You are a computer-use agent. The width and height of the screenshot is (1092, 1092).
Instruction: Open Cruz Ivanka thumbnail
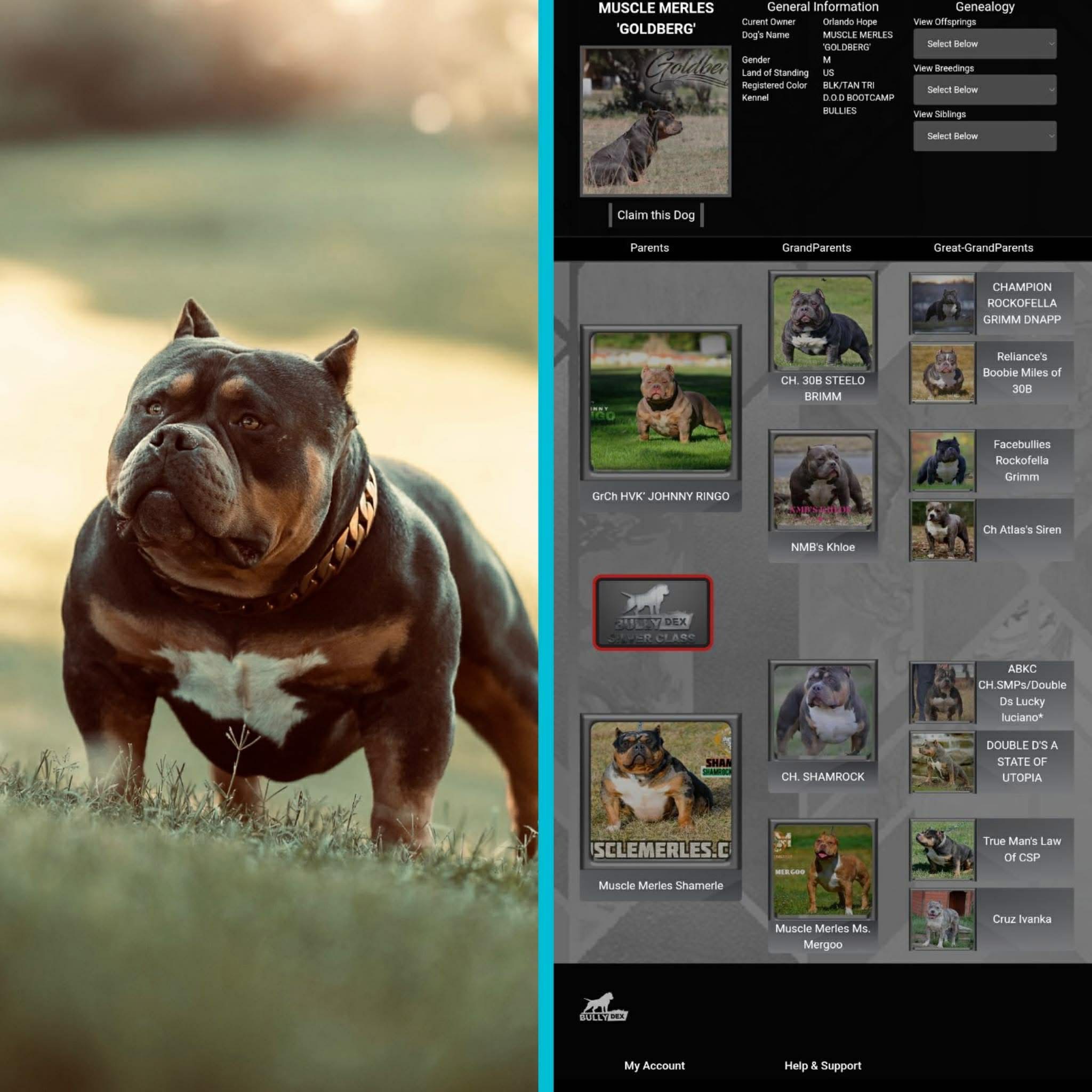click(x=943, y=919)
